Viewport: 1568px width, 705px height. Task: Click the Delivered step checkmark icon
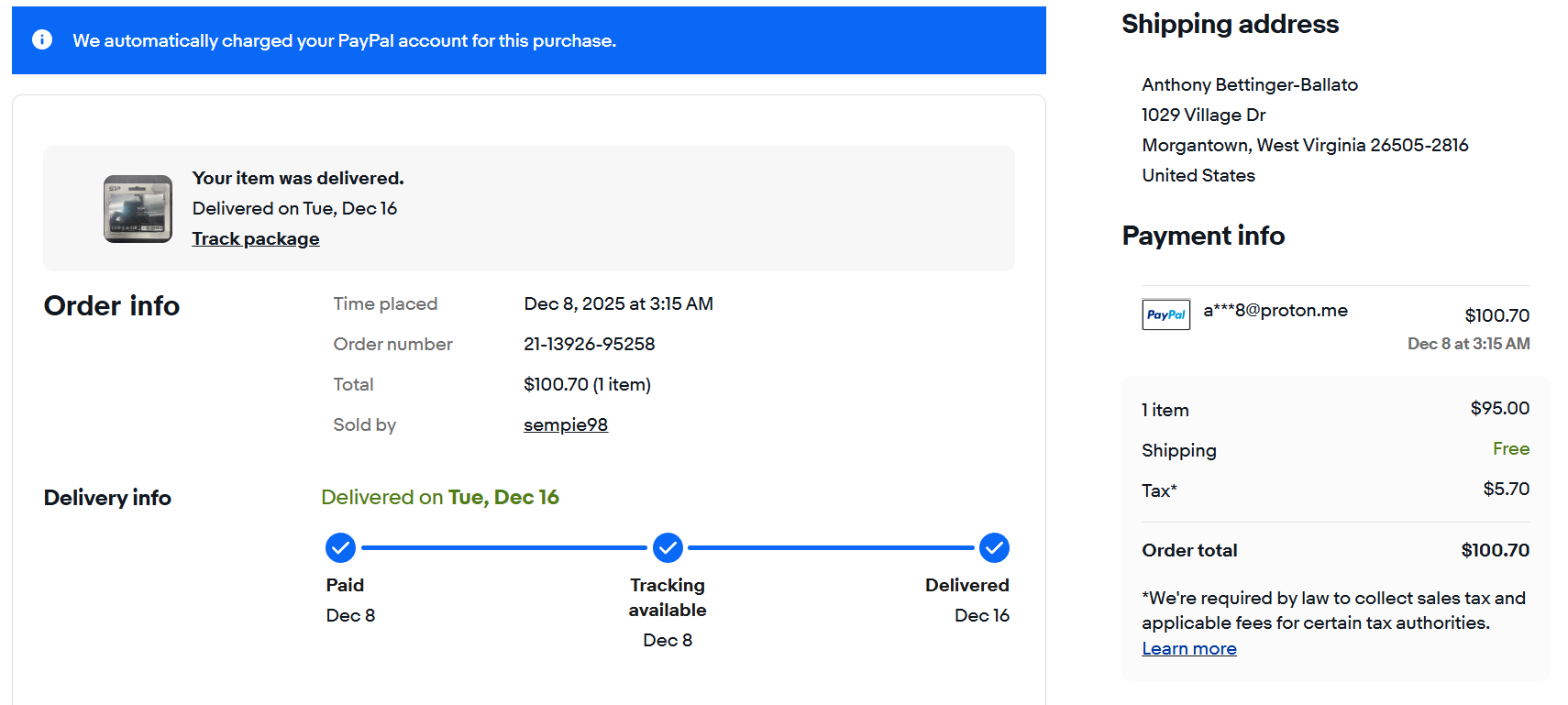tap(994, 548)
